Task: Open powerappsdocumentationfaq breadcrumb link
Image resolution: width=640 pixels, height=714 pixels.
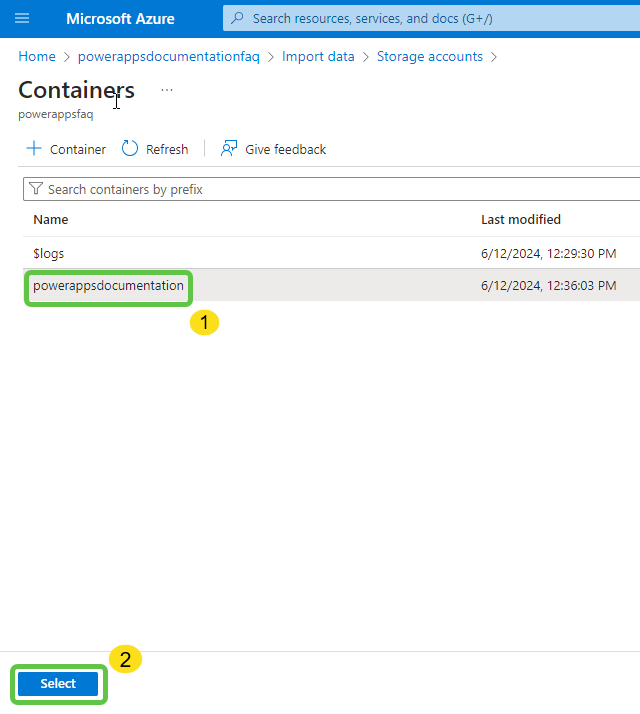Action: (x=168, y=57)
